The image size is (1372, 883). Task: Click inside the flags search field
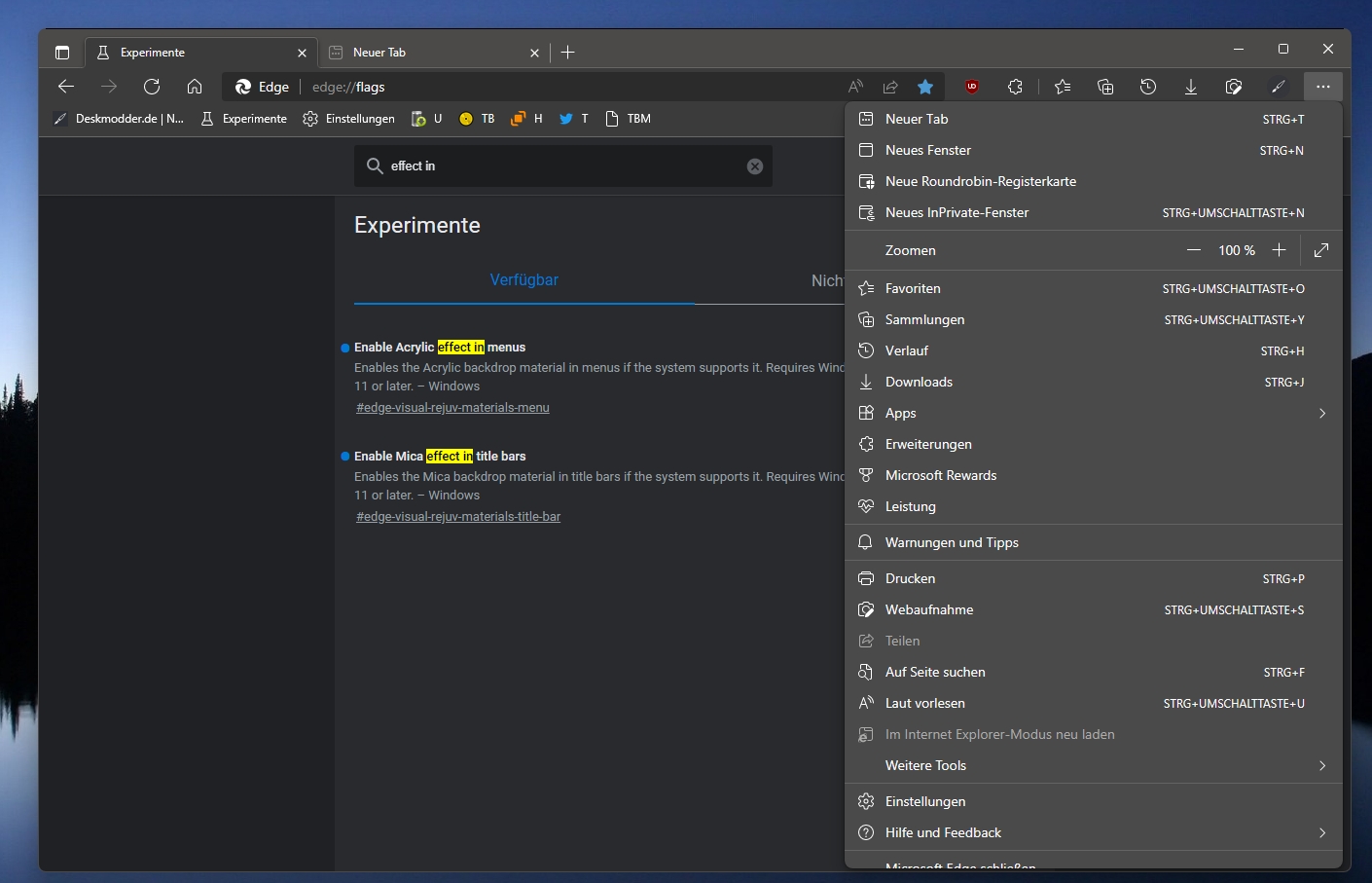pyautogui.click(x=563, y=166)
